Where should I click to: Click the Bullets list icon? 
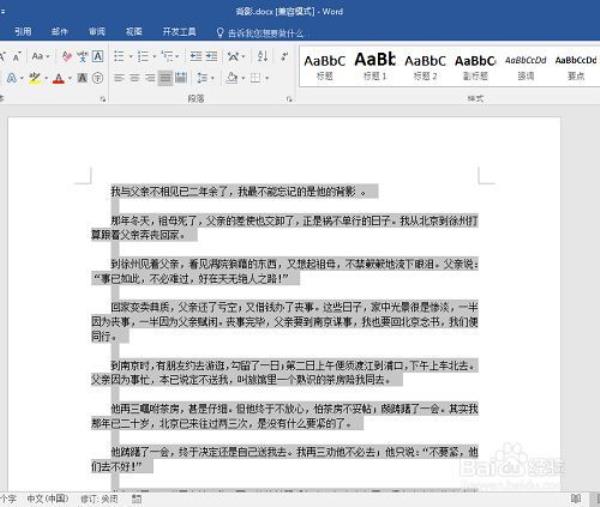(x=119, y=57)
